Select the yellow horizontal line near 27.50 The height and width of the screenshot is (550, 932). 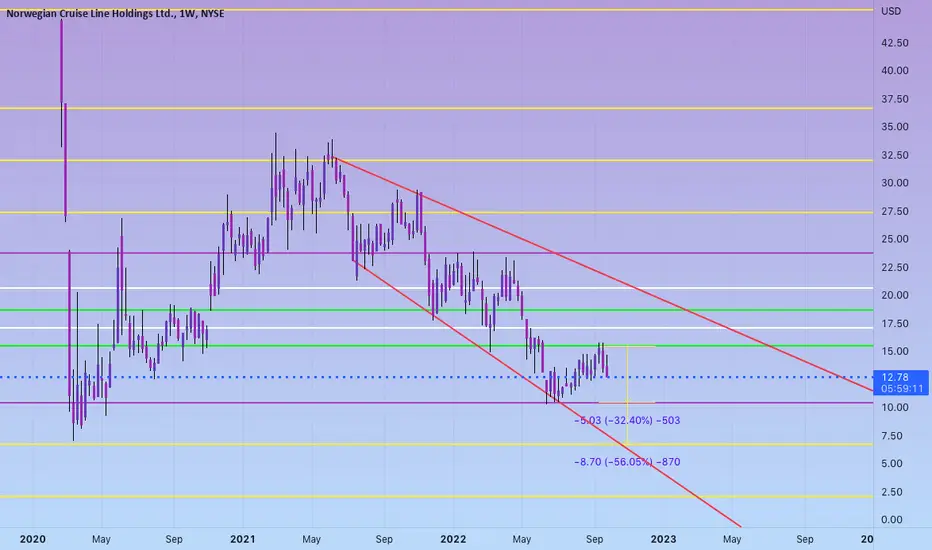(x=436, y=212)
